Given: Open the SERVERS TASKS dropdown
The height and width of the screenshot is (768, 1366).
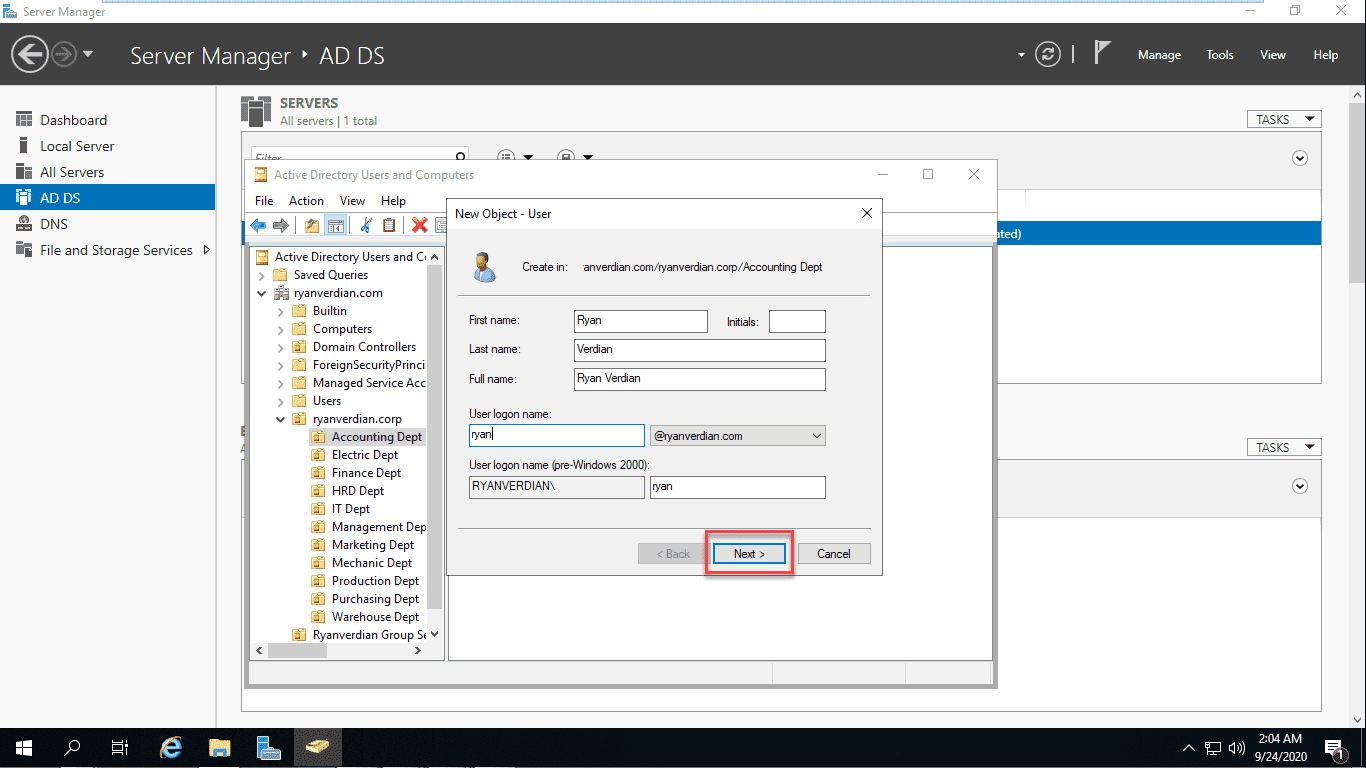Looking at the screenshot, I should coord(1284,119).
